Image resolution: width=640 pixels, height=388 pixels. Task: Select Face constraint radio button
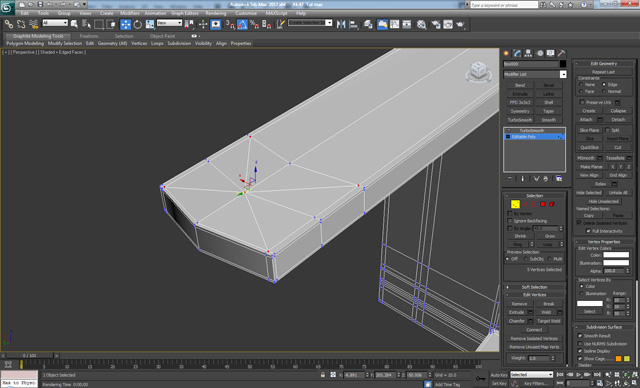[x=581, y=91]
